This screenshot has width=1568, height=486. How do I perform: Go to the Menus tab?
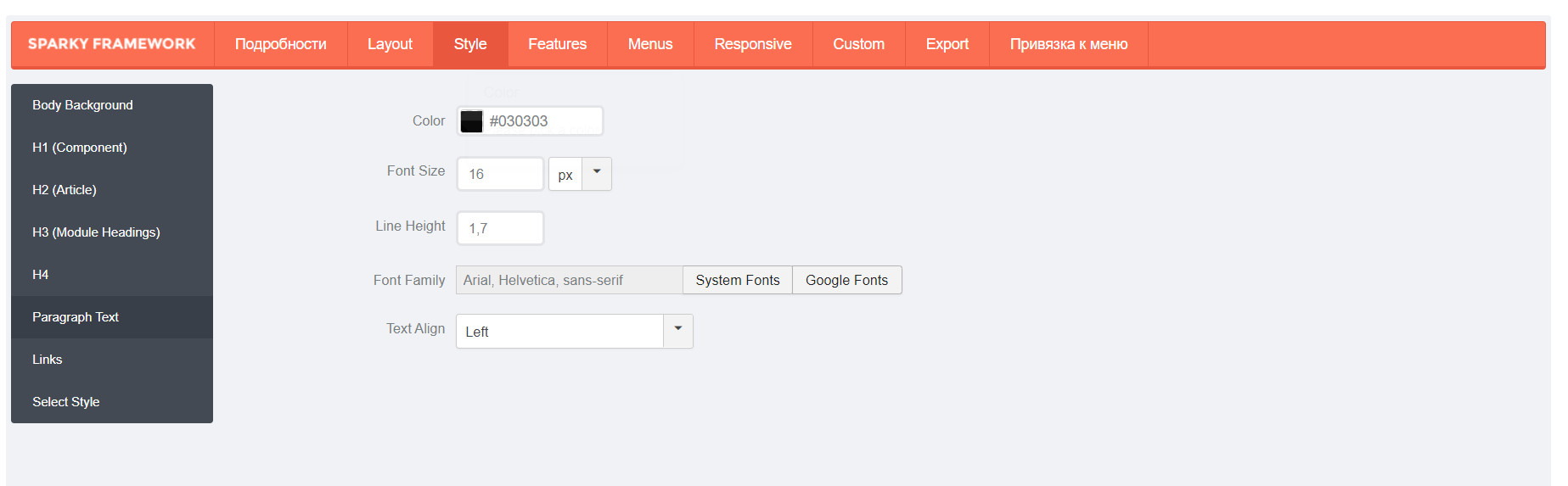pos(650,44)
